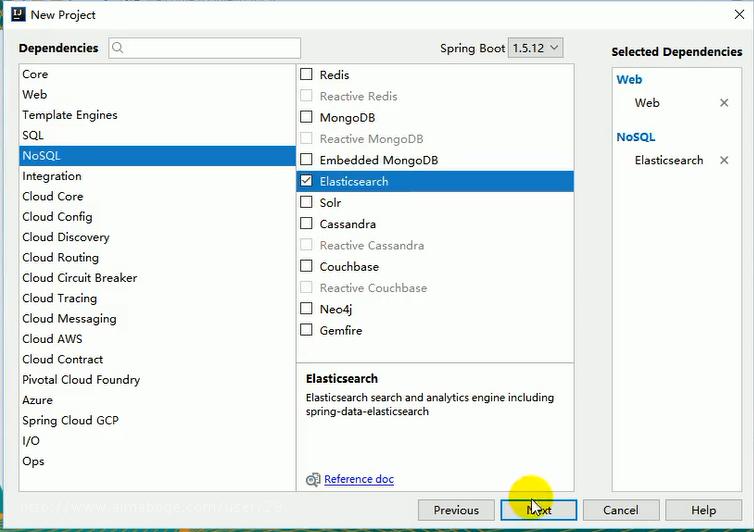Select the Core category
754x532 pixels.
click(x=157, y=74)
